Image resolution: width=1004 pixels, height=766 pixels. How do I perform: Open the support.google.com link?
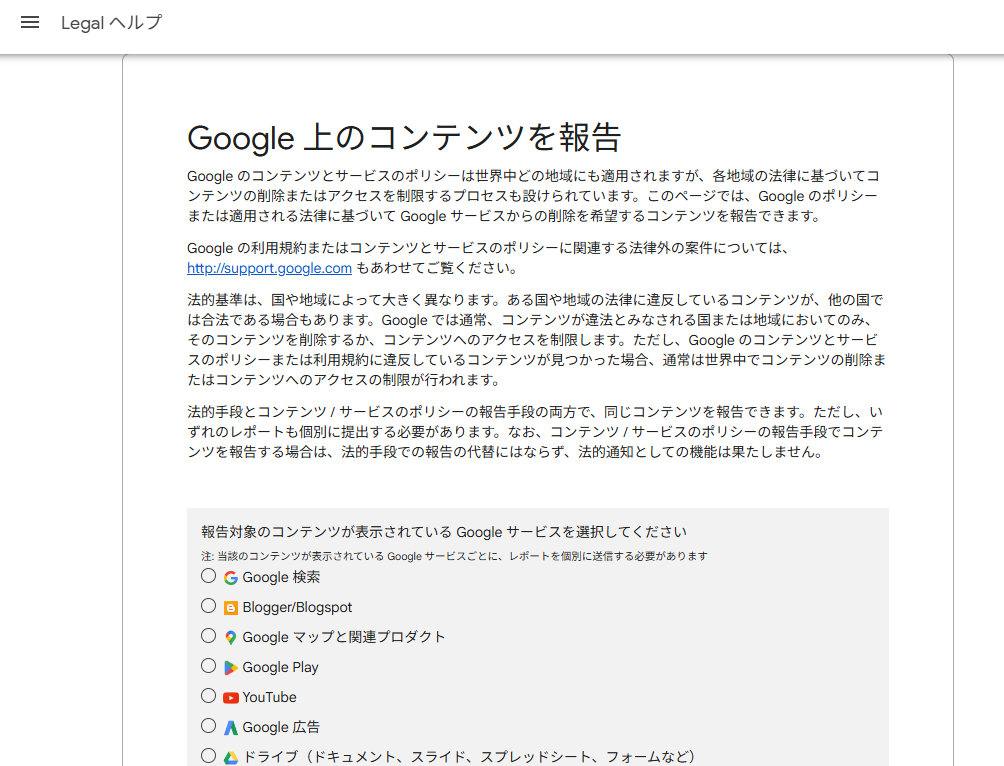click(x=269, y=268)
